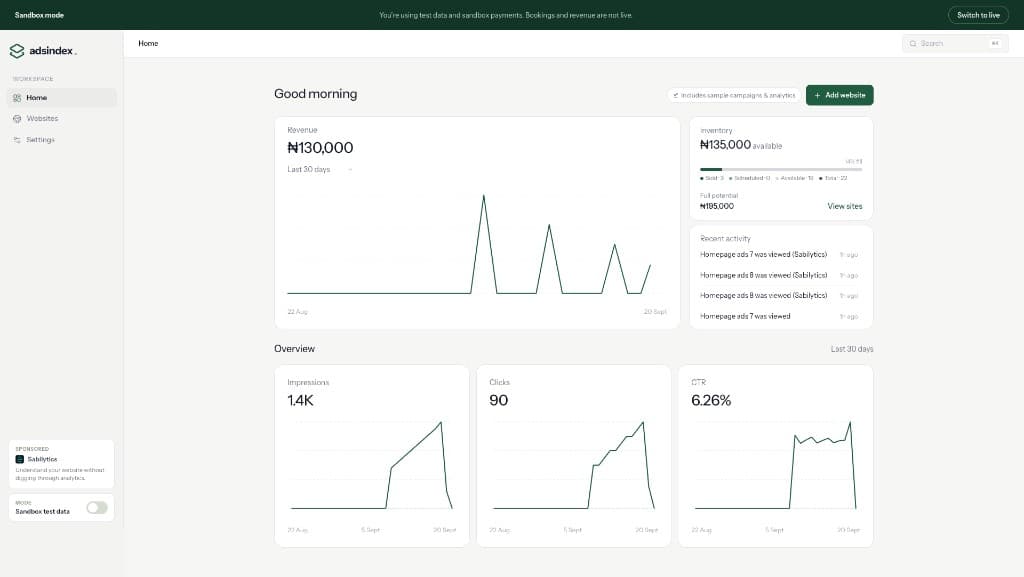Click the Good morning heading
1024x577 pixels.
[x=315, y=94]
